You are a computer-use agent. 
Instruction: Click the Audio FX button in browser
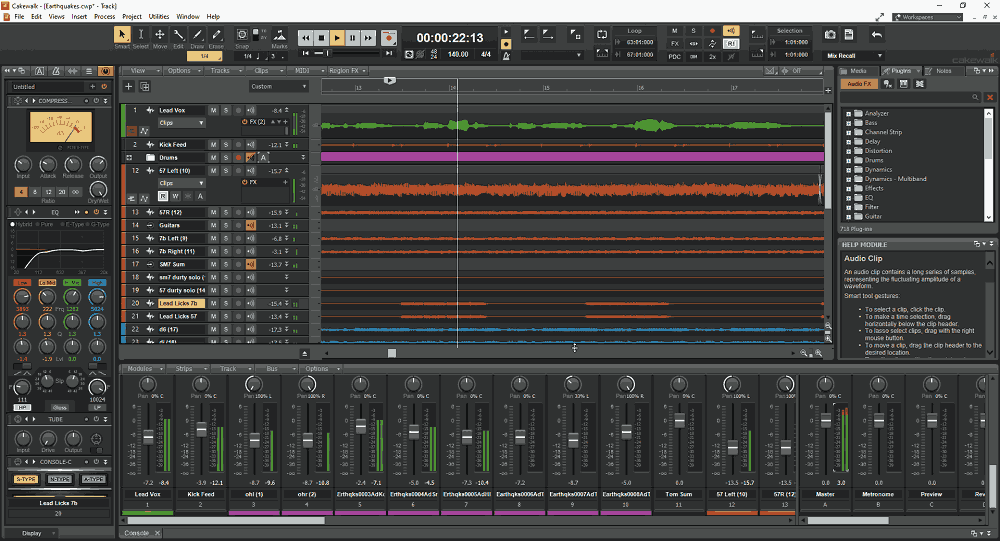[x=859, y=84]
